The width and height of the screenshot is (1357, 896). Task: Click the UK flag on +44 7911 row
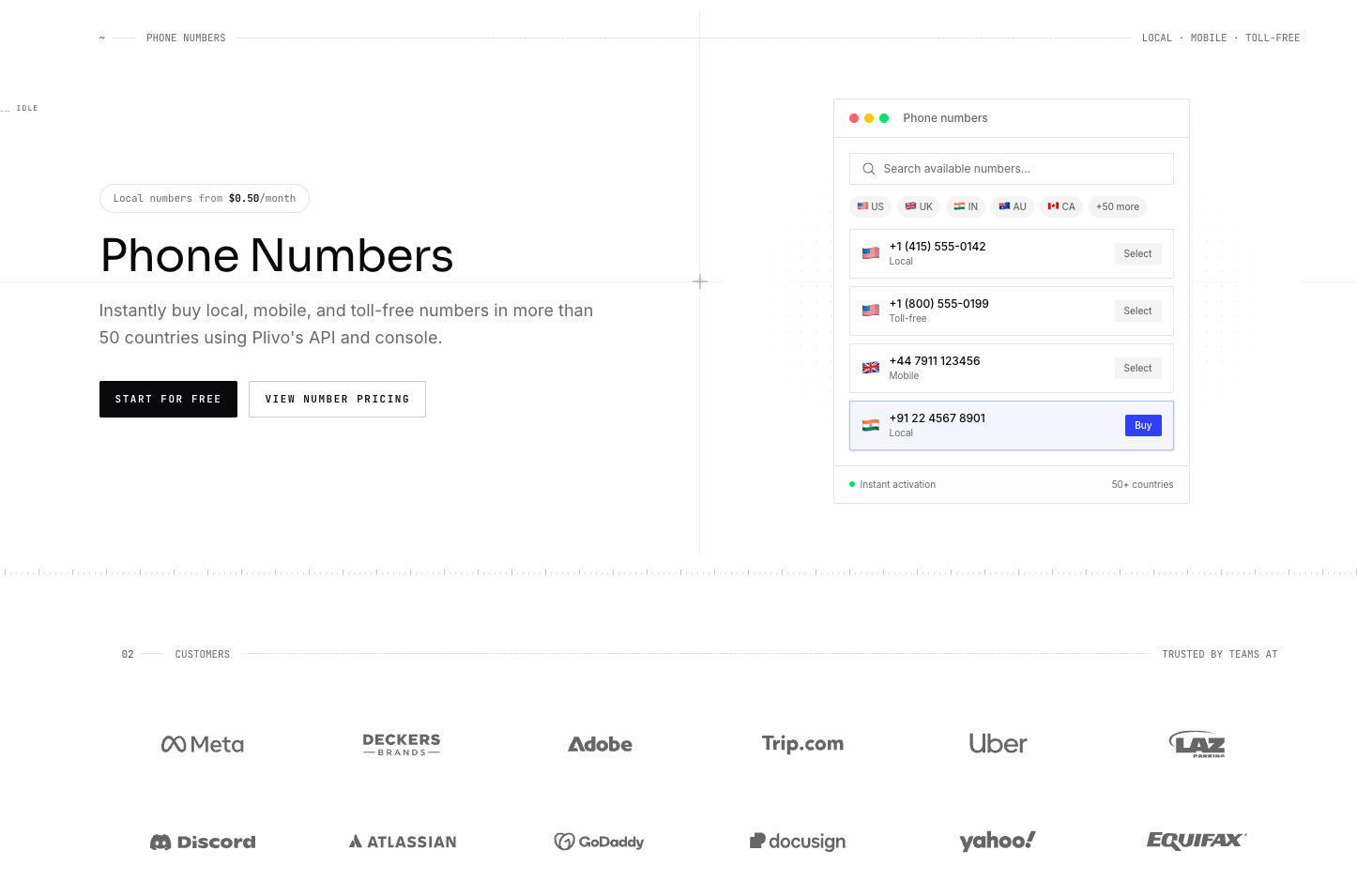point(871,368)
